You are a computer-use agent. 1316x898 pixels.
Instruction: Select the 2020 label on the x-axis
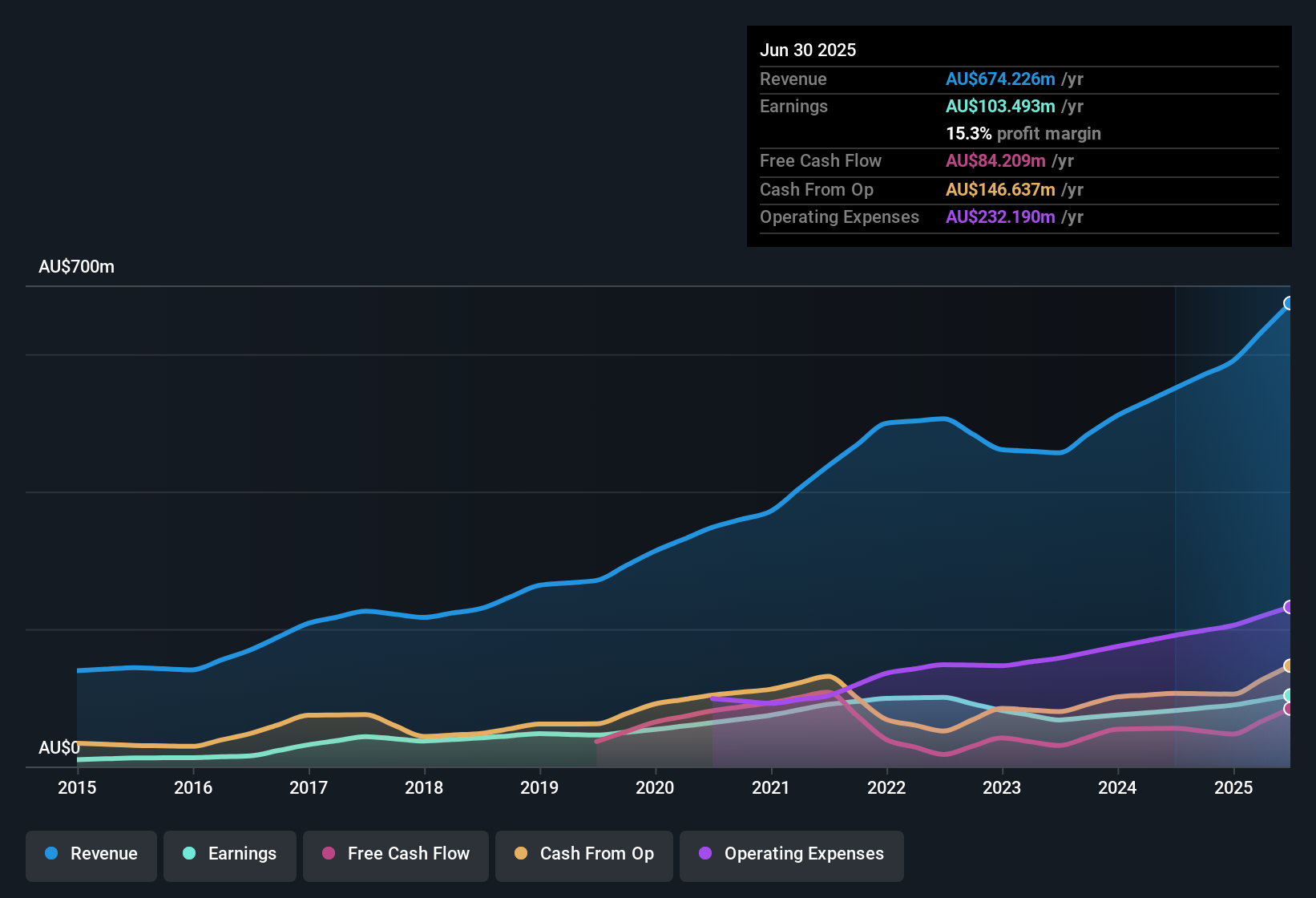coord(656,788)
